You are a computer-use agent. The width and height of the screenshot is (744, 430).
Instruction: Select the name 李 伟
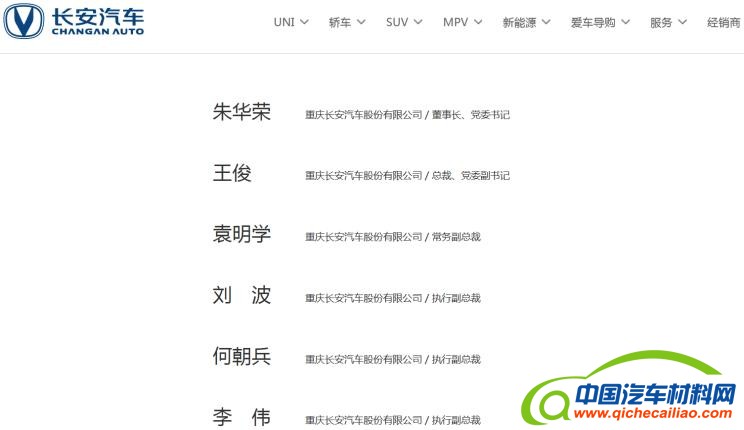coord(242,417)
